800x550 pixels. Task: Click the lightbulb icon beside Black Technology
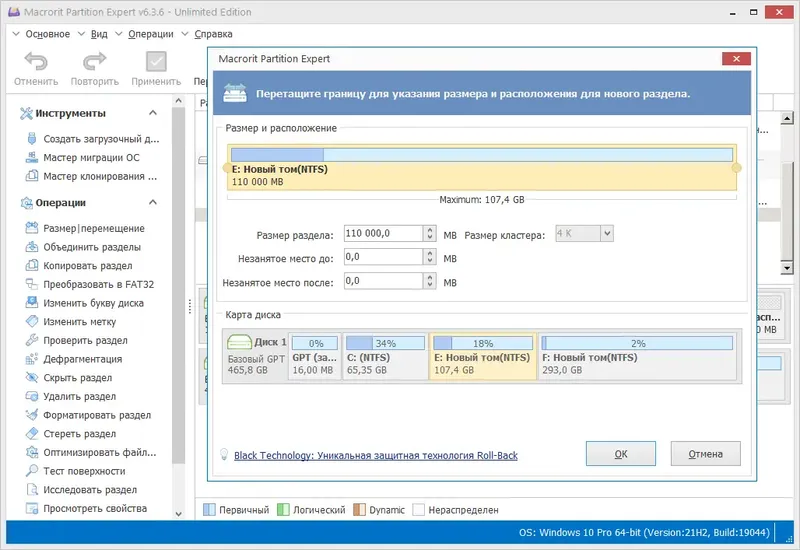(x=223, y=455)
